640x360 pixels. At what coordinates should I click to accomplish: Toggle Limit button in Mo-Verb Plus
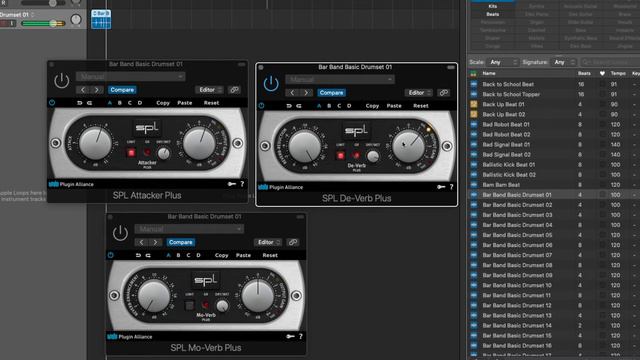[189, 305]
